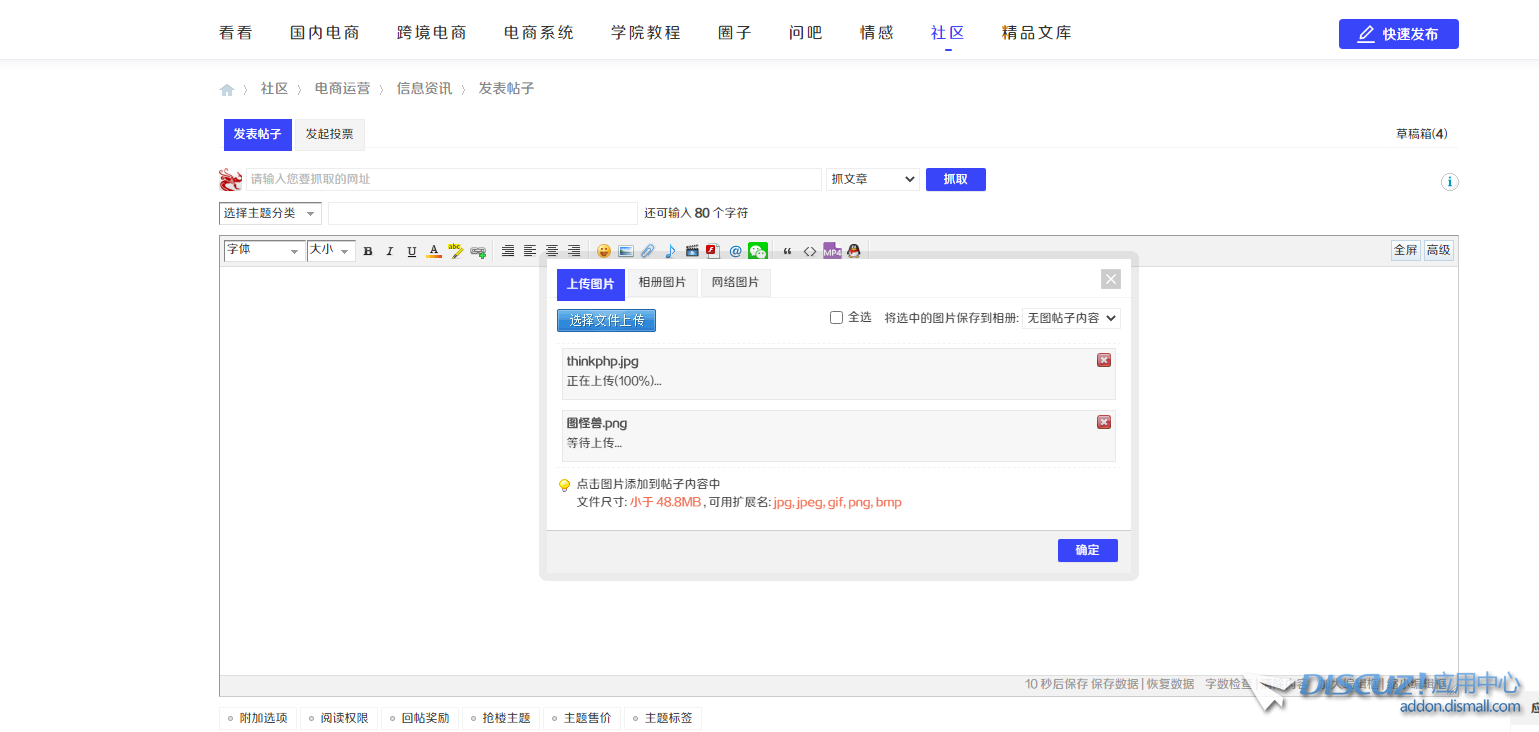
Task: Click the 全屏 editor button
Action: (x=1405, y=250)
